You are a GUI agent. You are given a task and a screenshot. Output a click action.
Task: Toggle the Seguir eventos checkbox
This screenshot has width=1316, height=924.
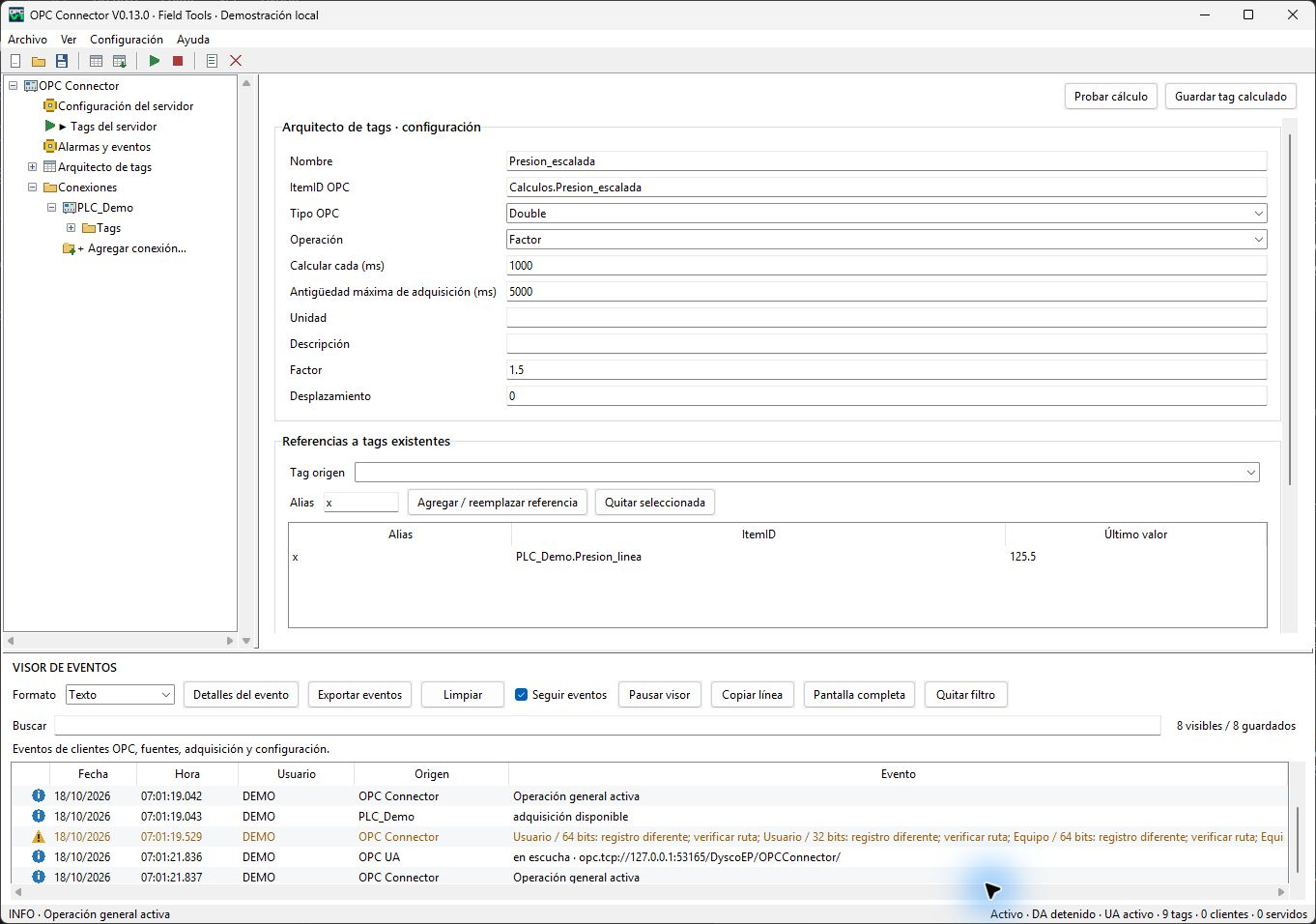pyautogui.click(x=522, y=695)
